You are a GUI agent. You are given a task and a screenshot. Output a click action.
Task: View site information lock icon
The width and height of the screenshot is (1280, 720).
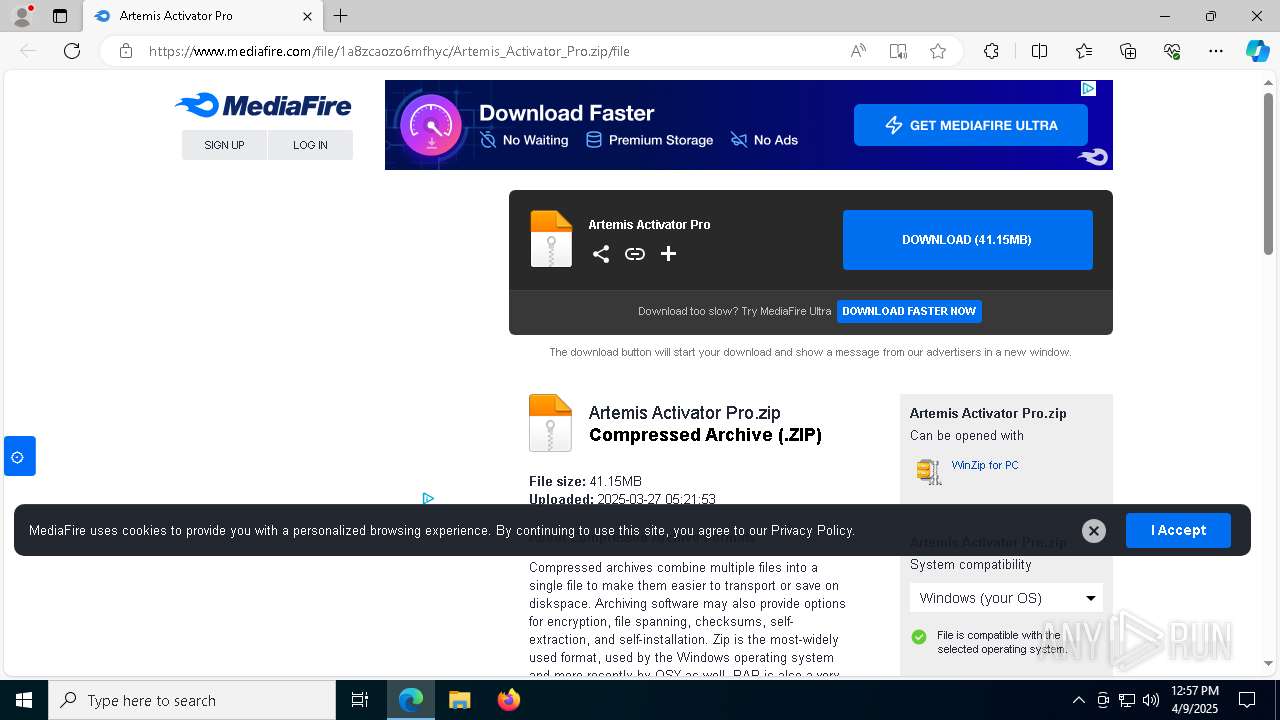pyautogui.click(x=126, y=51)
